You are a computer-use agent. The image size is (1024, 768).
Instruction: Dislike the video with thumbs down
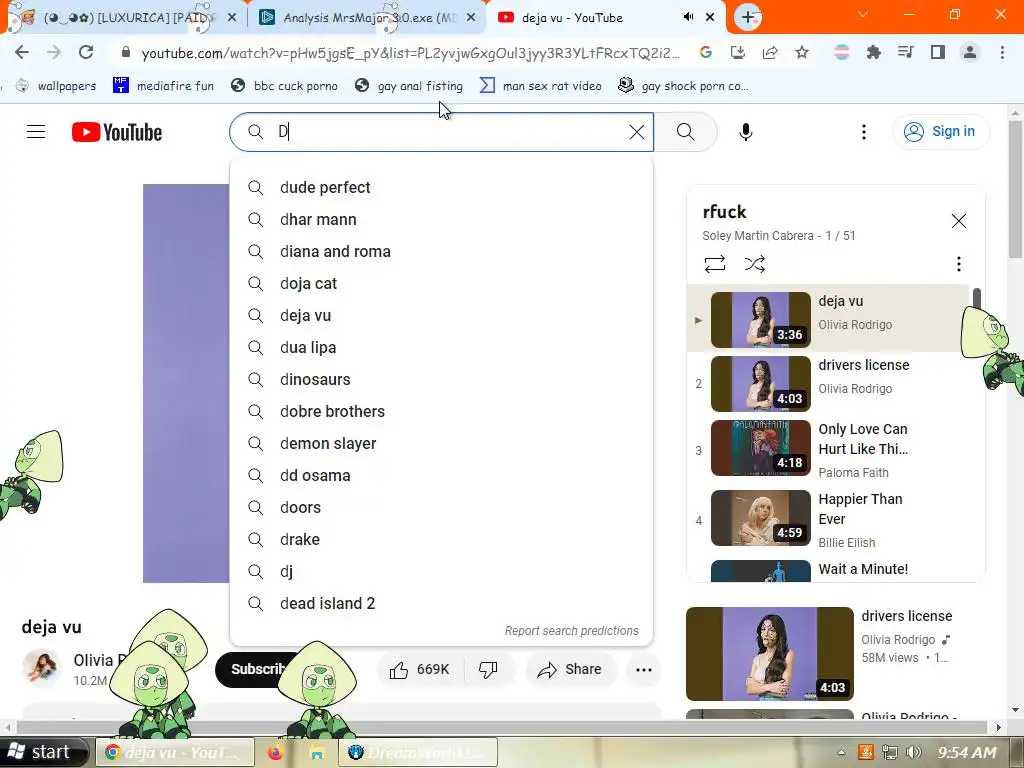pyautogui.click(x=488, y=669)
